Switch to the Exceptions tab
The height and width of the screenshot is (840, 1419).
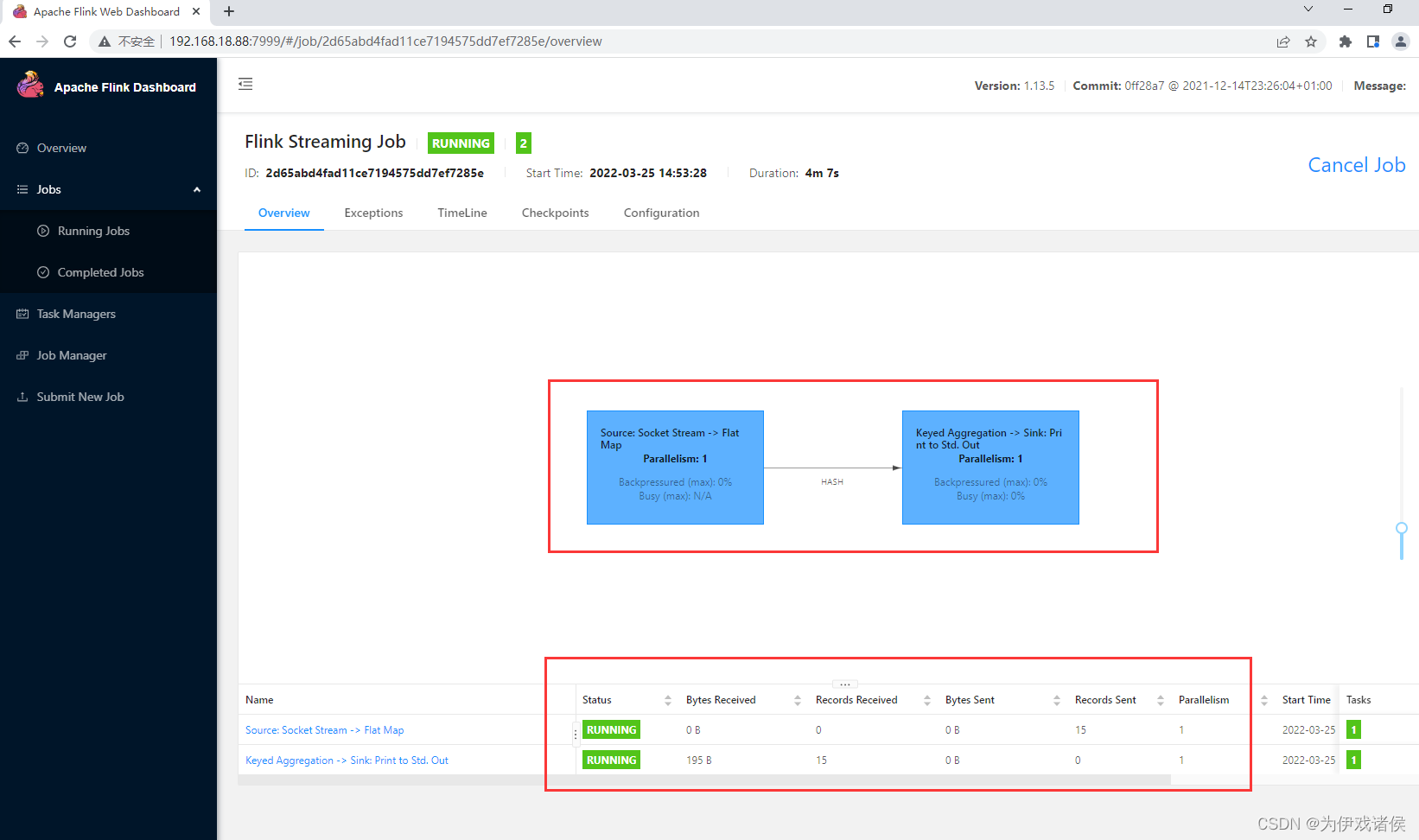pos(373,213)
